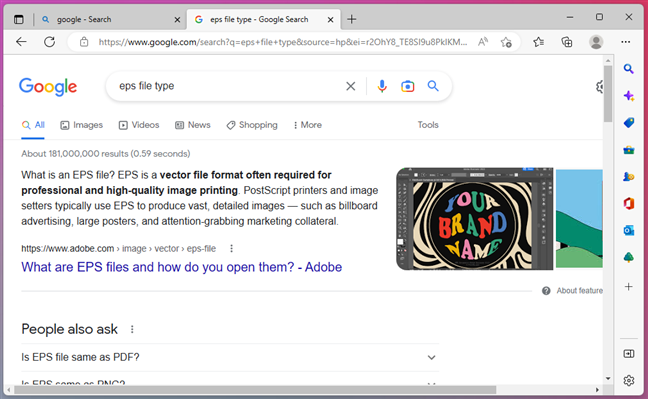Viewport: 648px width, 399px height.
Task: Open the tab actions menu icon
Action: click(x=19, y=19)
